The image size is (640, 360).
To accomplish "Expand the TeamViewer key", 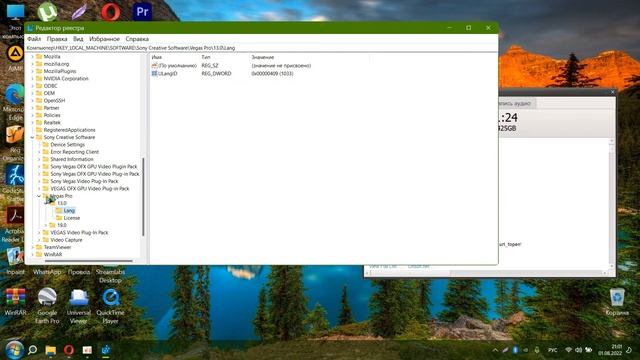I will click(x=33, y=247).
